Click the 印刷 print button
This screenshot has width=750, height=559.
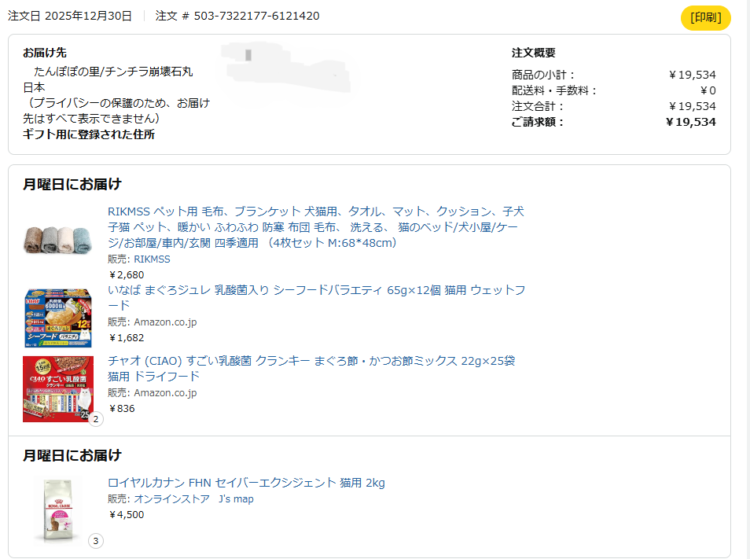point(705,17)
